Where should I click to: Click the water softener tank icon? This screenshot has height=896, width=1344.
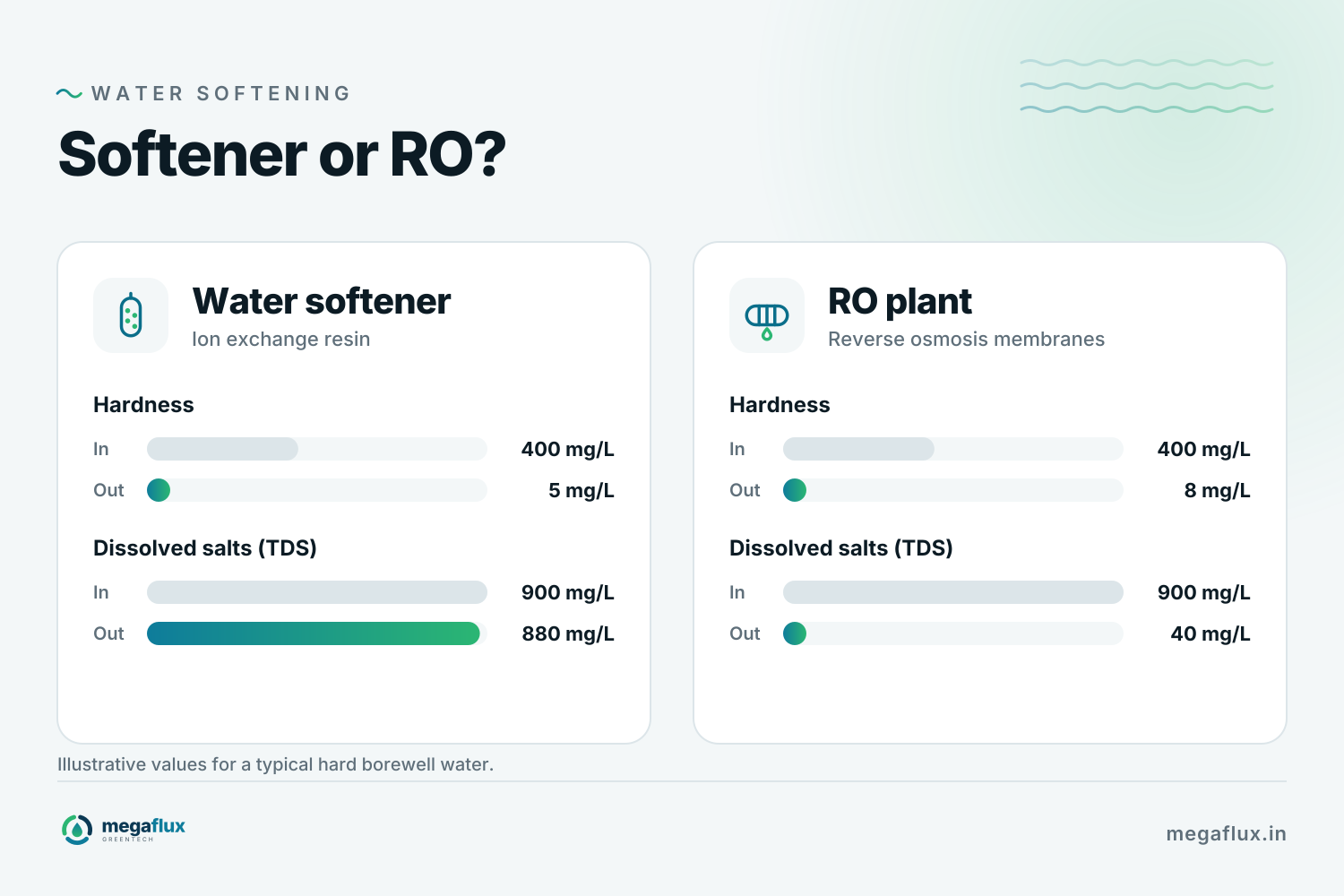(131, 315)
